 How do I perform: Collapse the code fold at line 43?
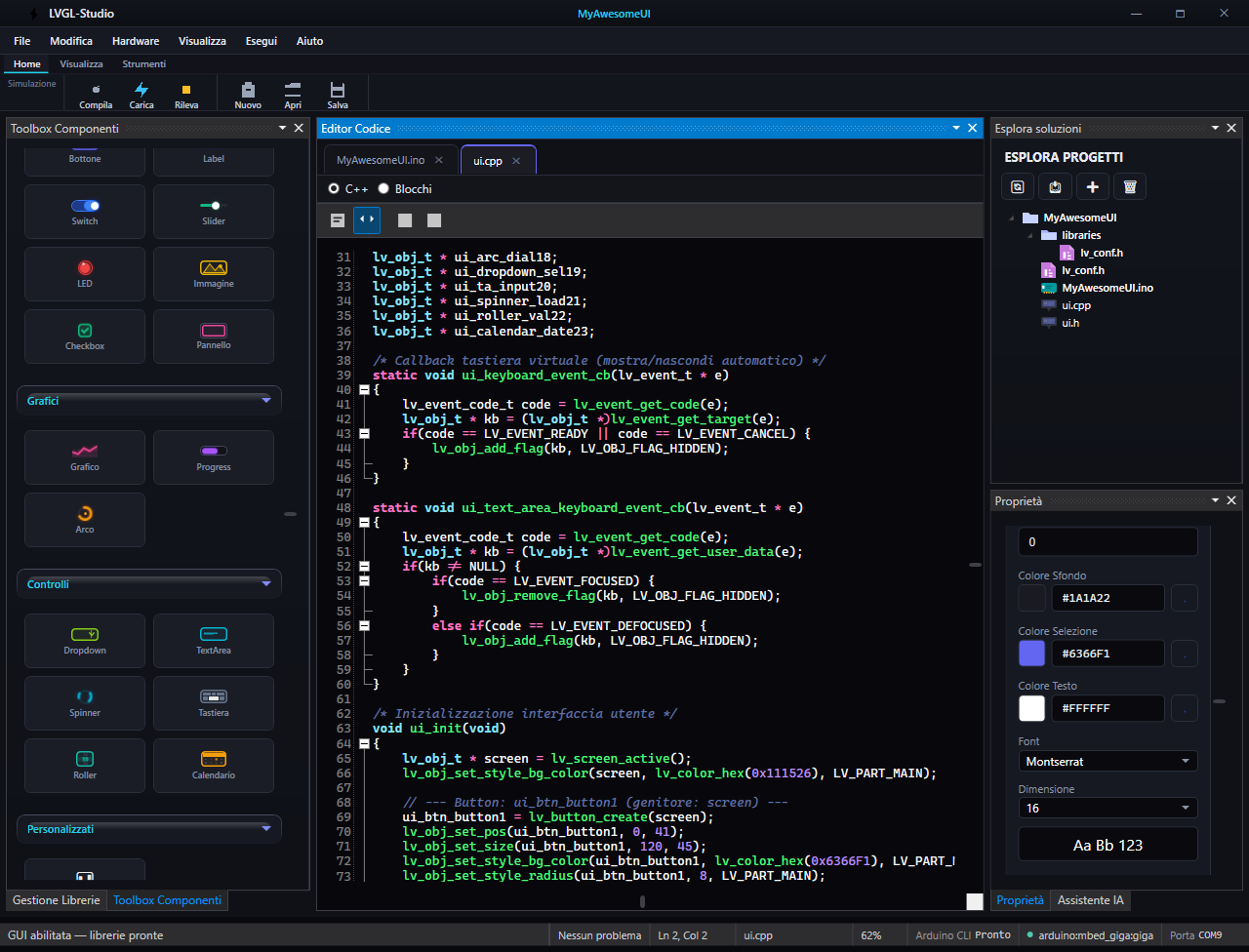click(x=365, y=433)
